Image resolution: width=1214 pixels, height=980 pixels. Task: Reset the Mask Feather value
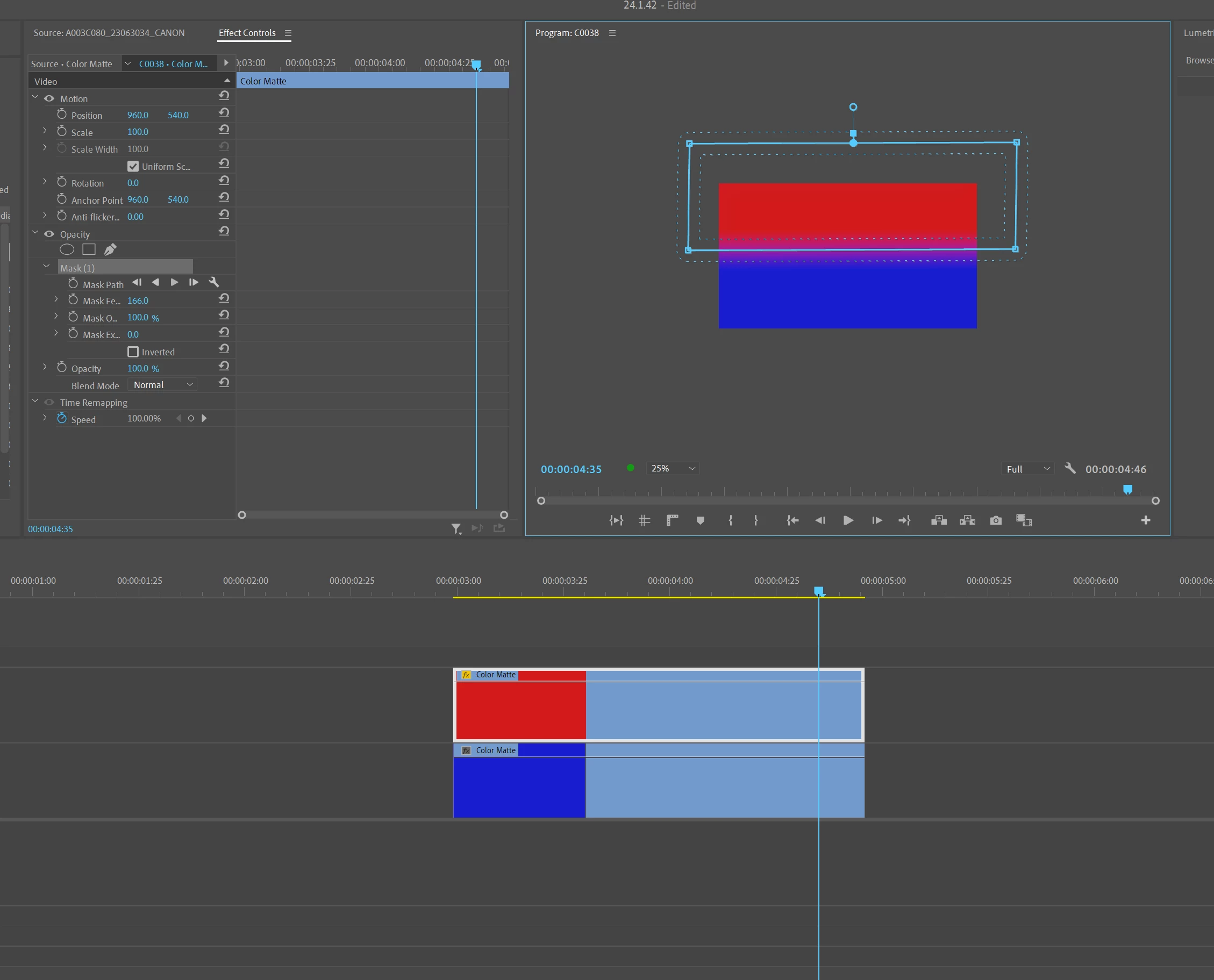coord(224,299)
